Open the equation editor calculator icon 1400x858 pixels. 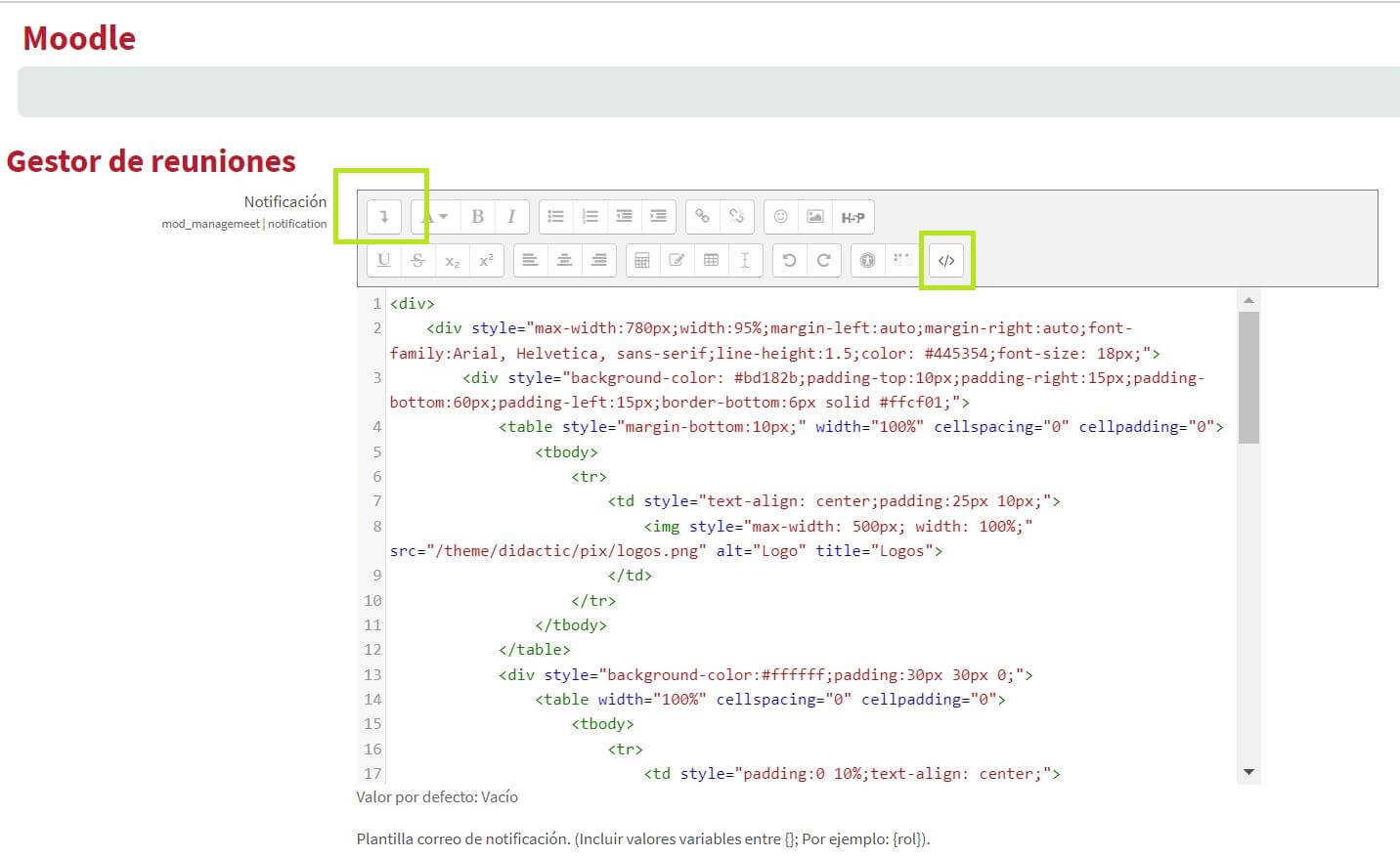click(642, 260)
